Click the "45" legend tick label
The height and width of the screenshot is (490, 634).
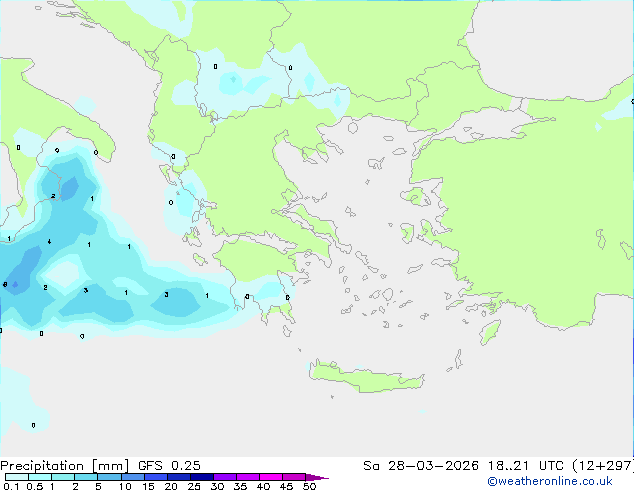[x=286, y=486]
